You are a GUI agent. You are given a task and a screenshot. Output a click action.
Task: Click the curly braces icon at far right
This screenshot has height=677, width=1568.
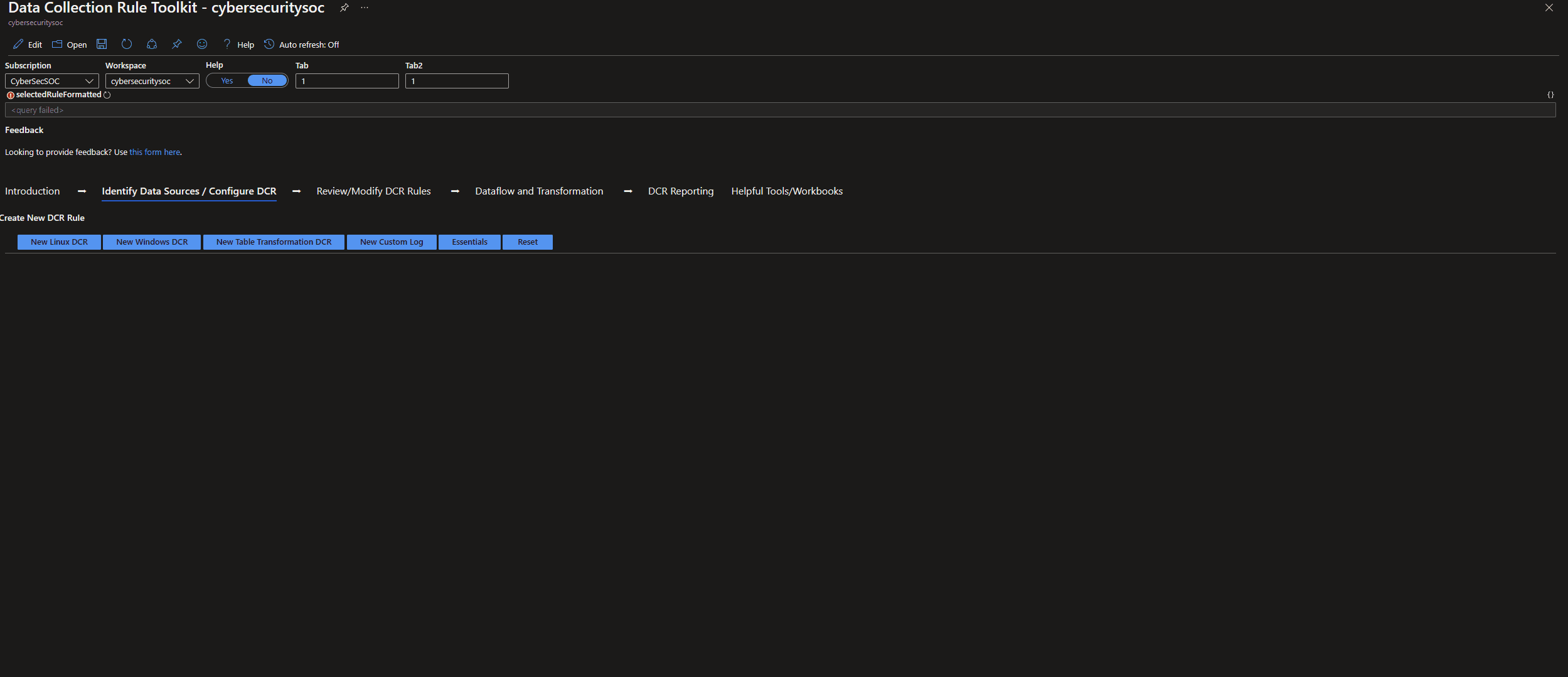point(1550,95)
